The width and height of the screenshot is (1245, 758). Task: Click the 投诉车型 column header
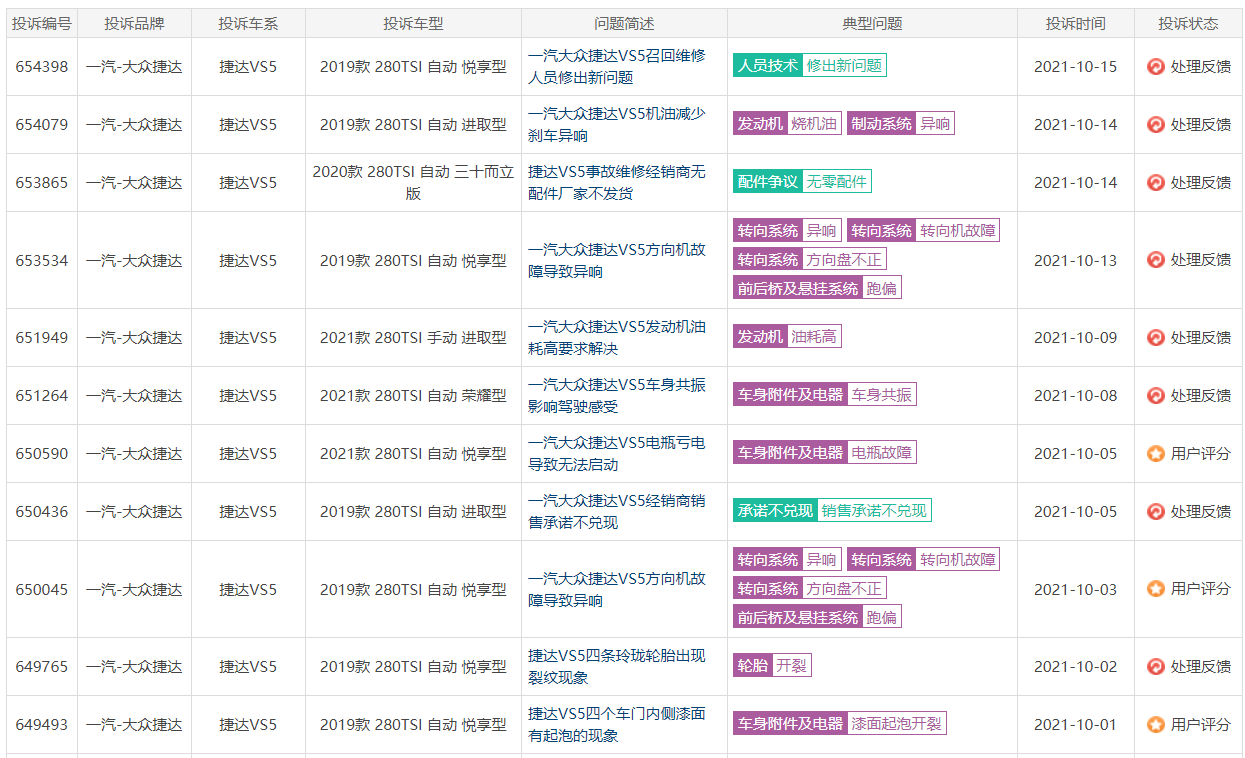pos(413,24)
